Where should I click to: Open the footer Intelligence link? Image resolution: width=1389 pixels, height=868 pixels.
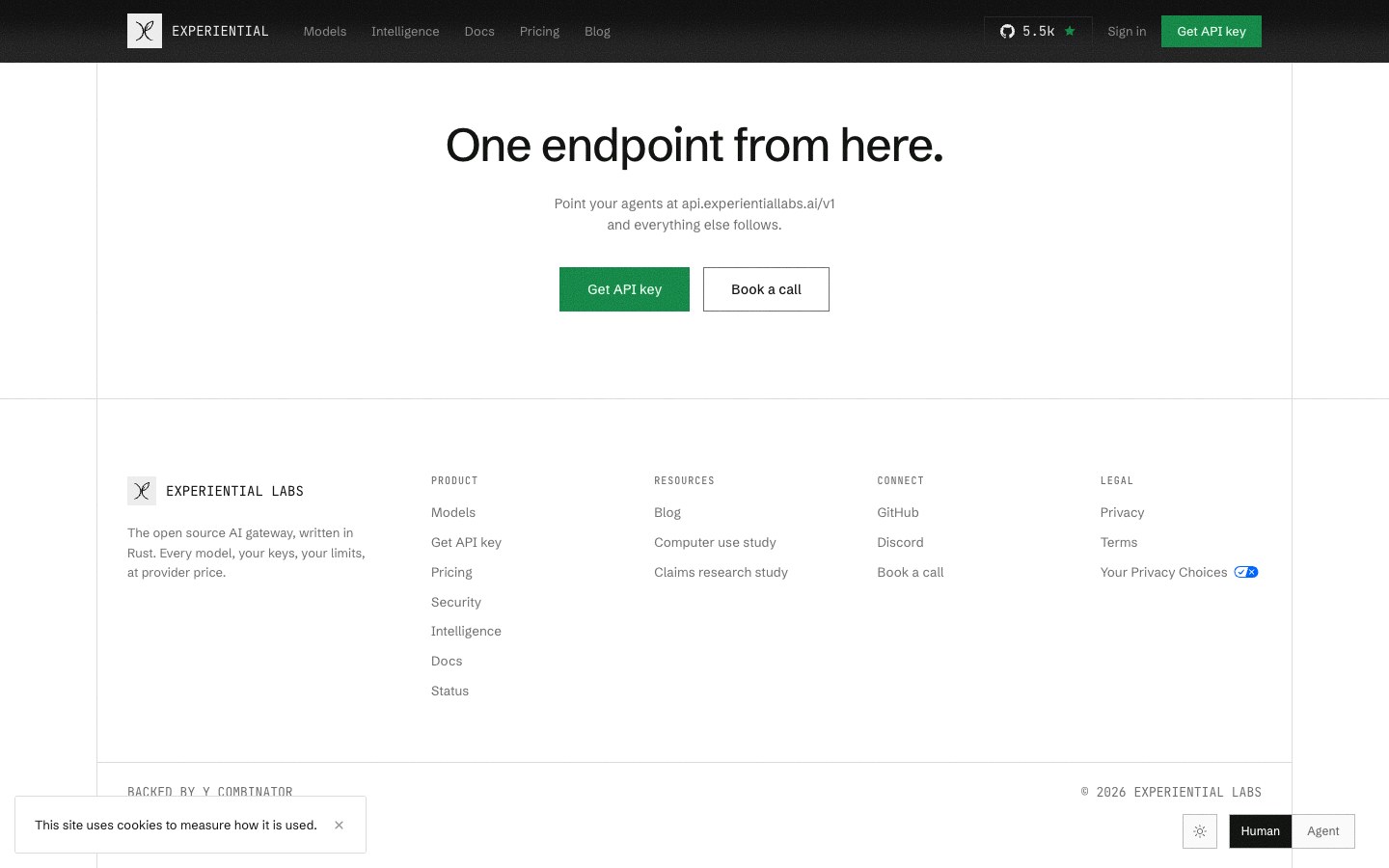tap(466, 631)
